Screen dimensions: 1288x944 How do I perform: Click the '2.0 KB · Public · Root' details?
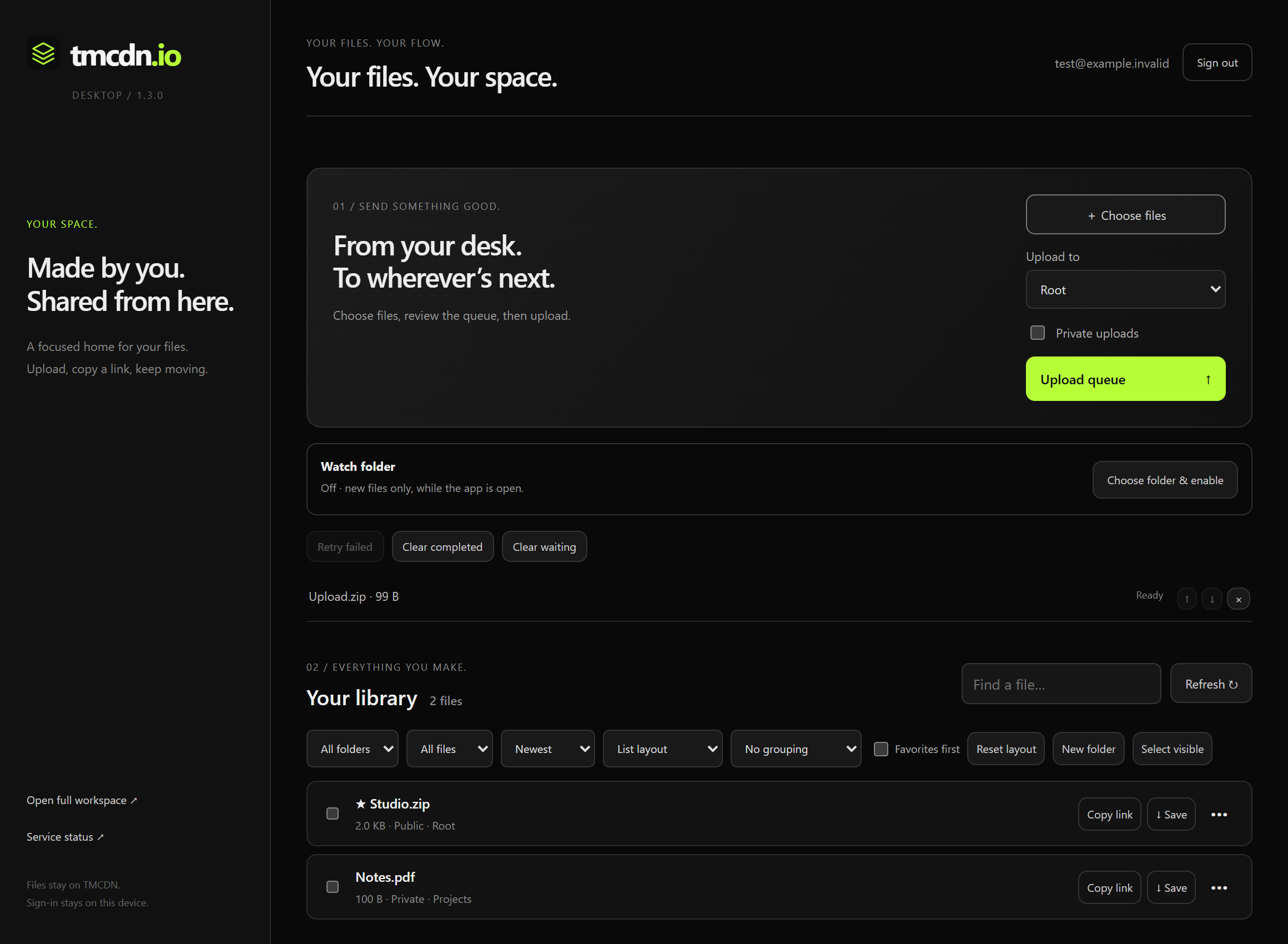(405, 826)
